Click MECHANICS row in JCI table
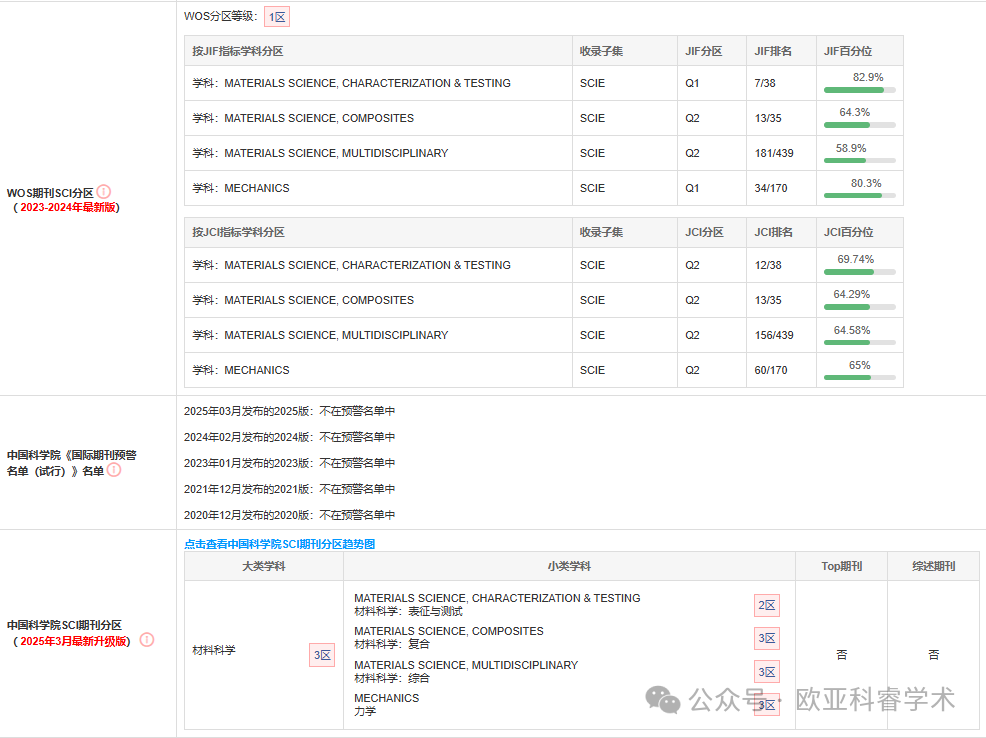The height and width of the screenshot is (738, 986). coord(544,370)
